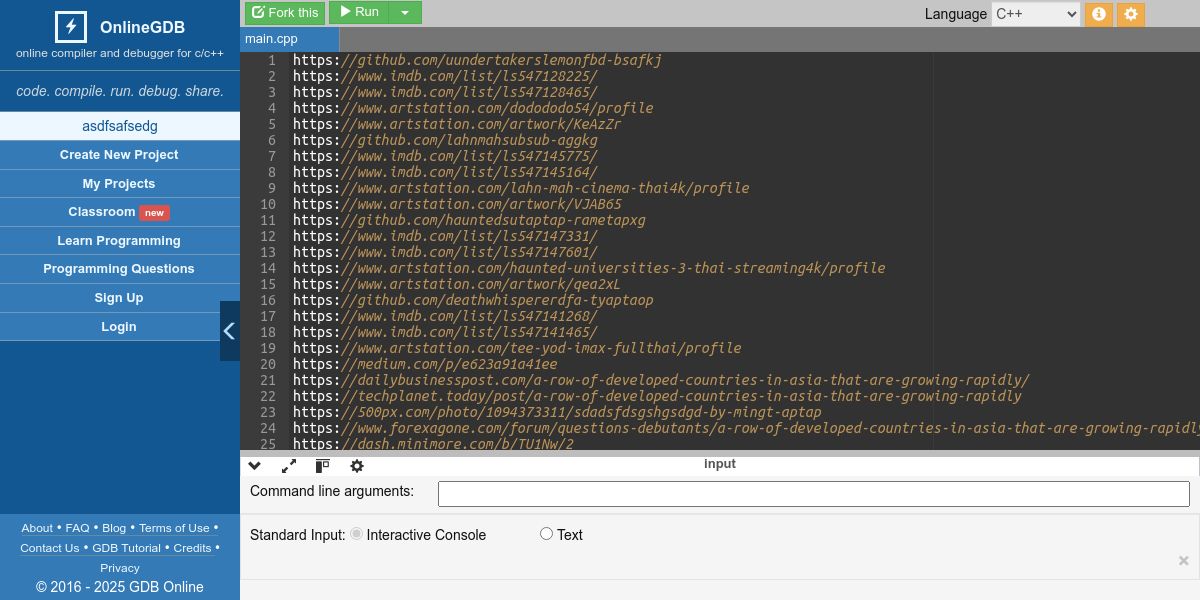The image size is (1200, 600).
Task: Click line 16 deathwhispererdfa-tyaptaop URL
Action: (x=473, y=300)
